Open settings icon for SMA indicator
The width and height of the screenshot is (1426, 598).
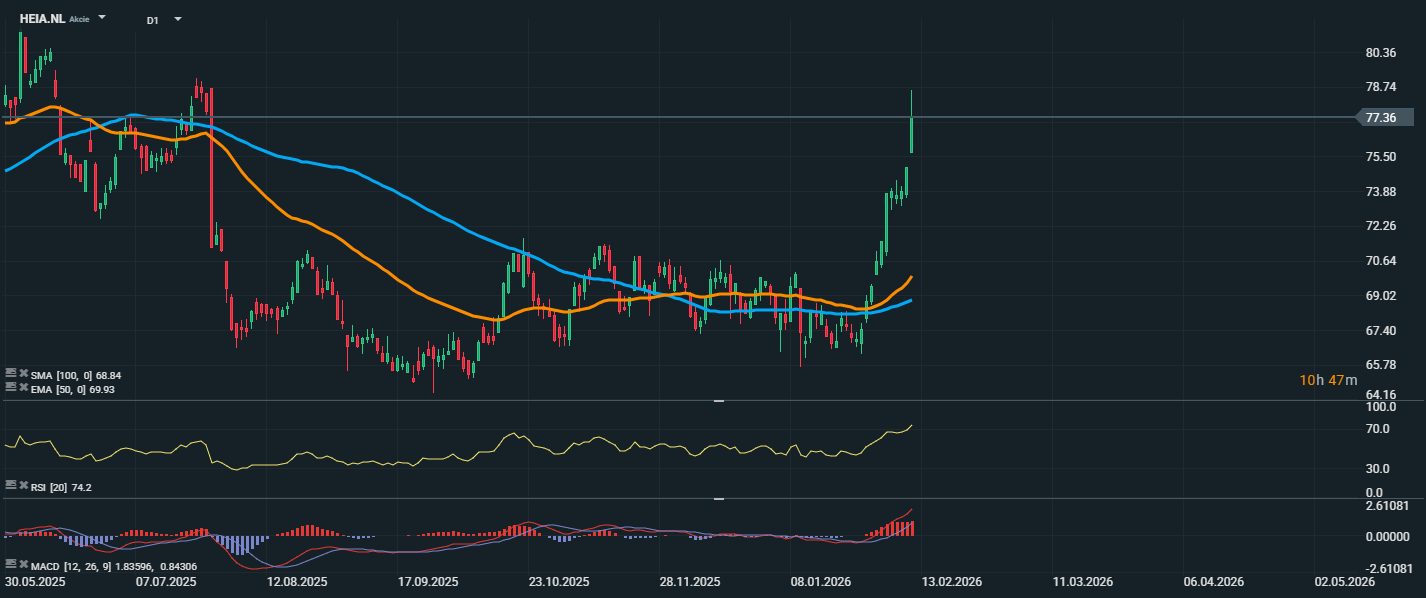coord(11,374)
